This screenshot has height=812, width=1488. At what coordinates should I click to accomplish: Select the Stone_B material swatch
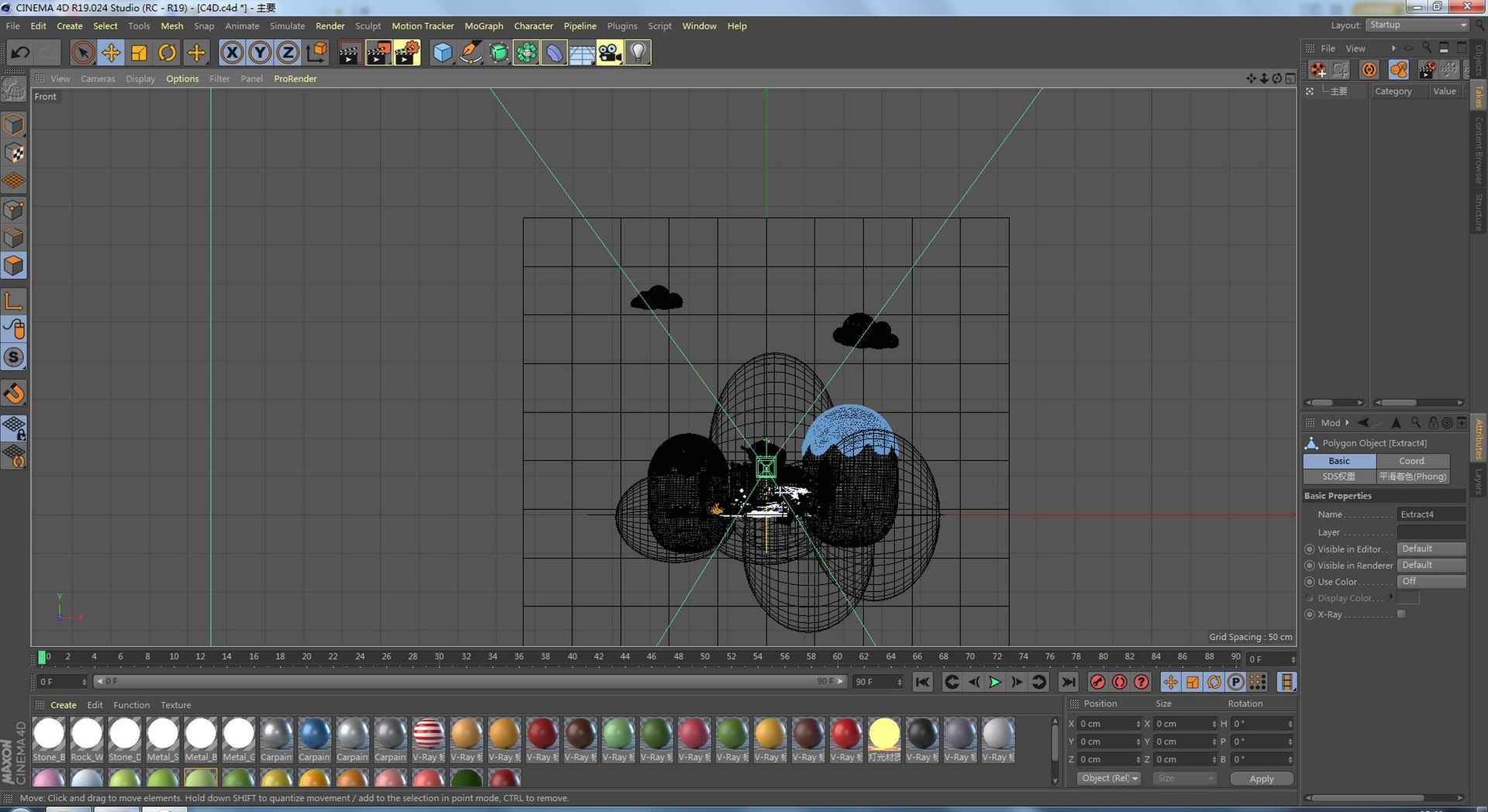49,739
